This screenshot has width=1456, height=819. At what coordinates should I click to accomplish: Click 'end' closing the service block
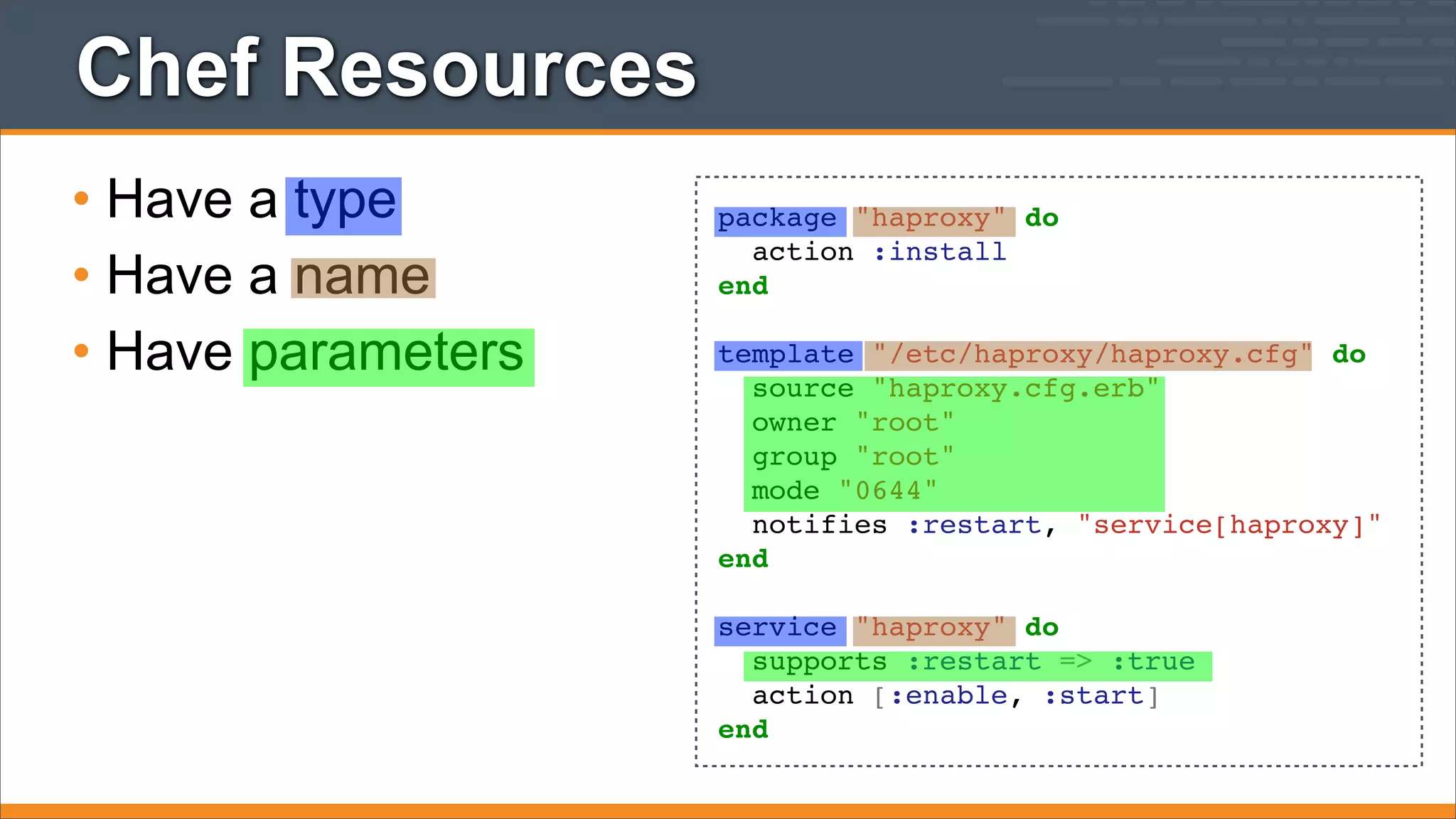click(x=743, y=729)
